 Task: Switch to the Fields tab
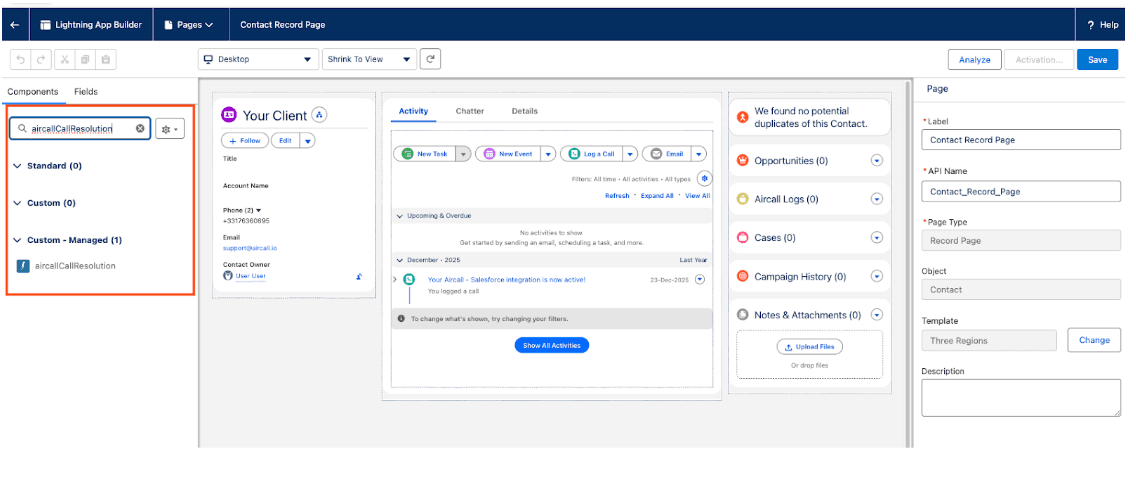click(x=86, y=92)
